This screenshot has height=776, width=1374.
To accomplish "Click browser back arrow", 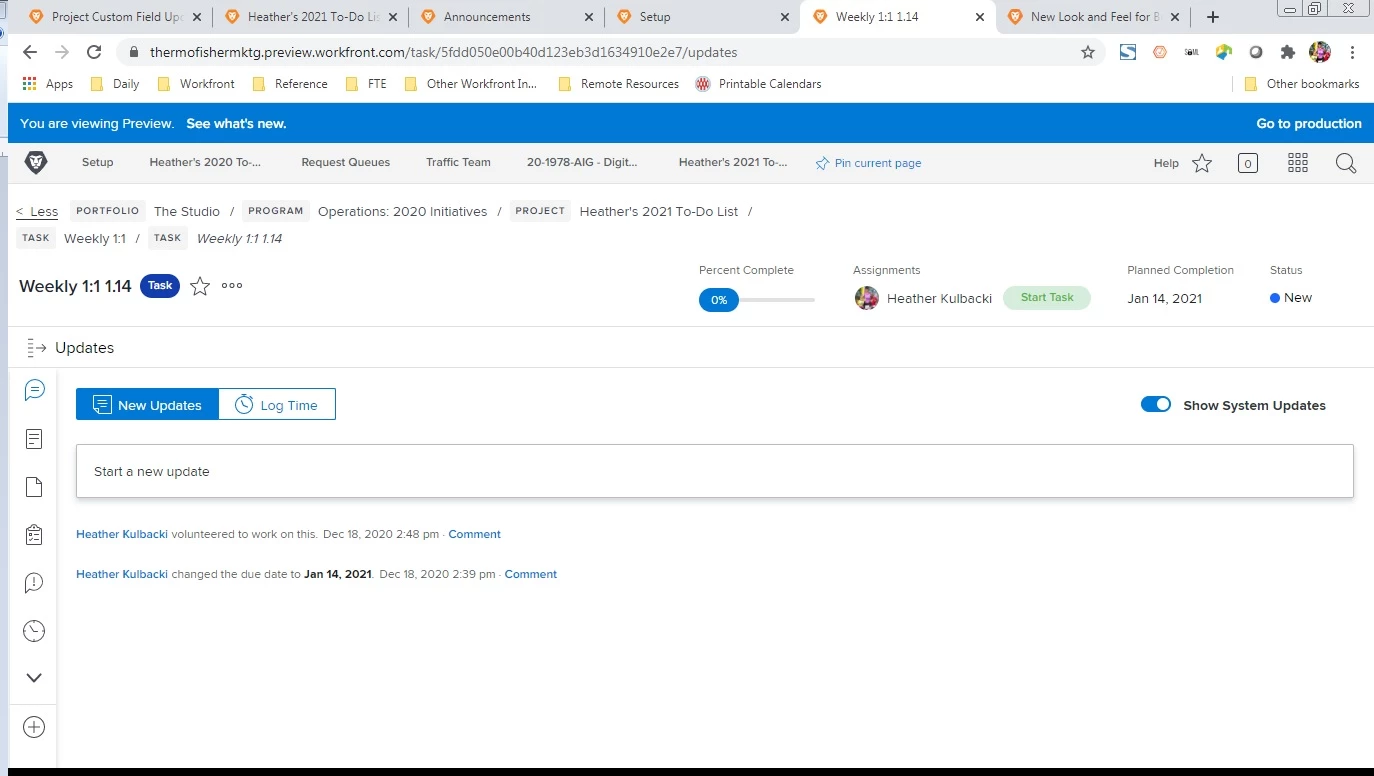I will coord(29,52).
